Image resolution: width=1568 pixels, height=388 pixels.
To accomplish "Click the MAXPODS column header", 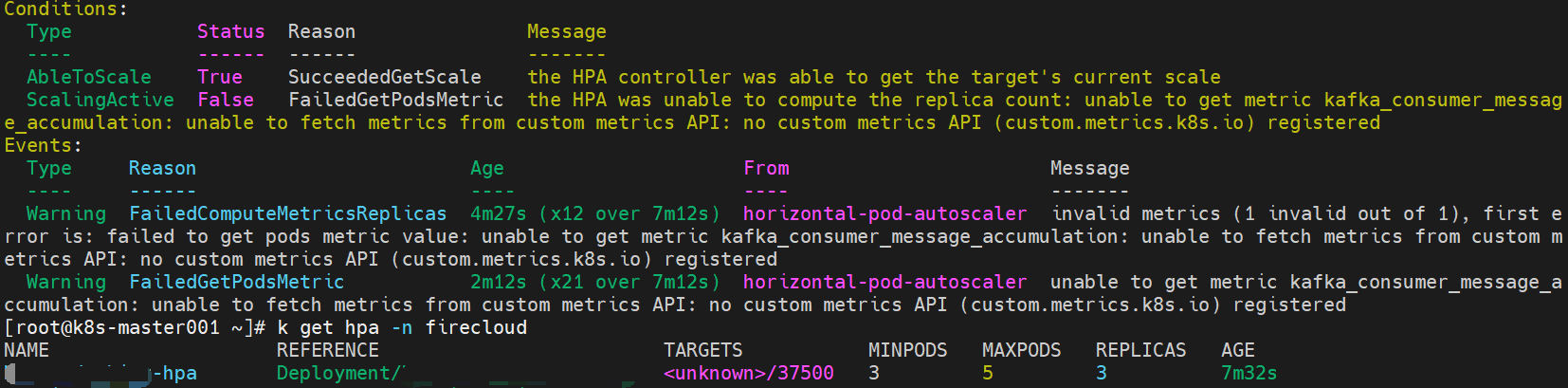I will tap(1021, 350).
